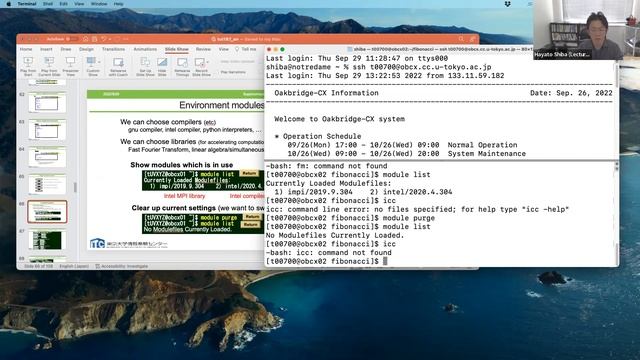
Task: Click terminal prompt cursor on last line
Action: point(385,261)
